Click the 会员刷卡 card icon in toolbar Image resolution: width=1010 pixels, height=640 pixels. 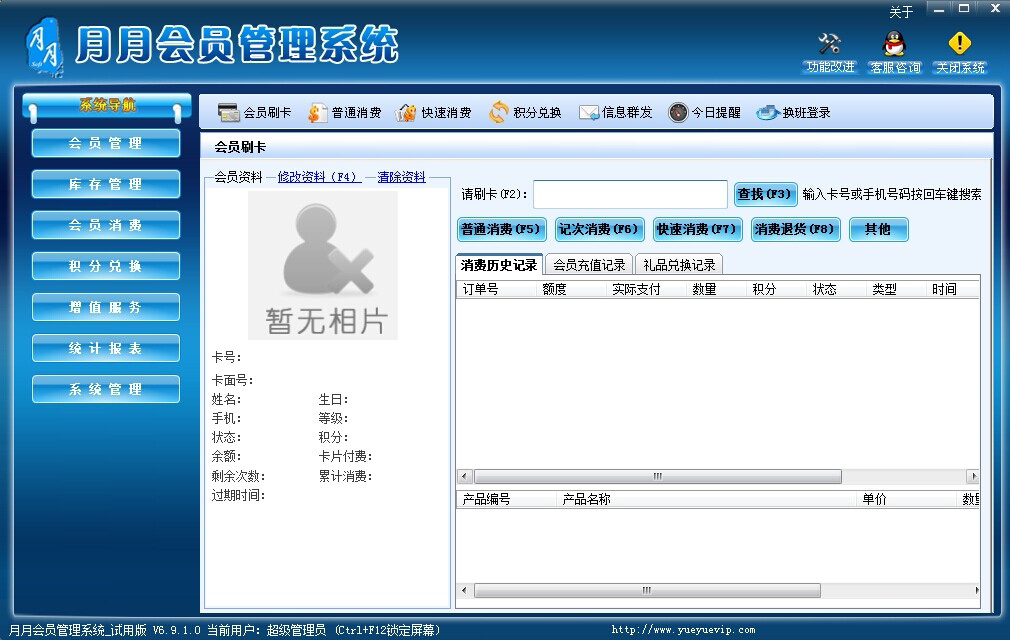click(228, 113)
